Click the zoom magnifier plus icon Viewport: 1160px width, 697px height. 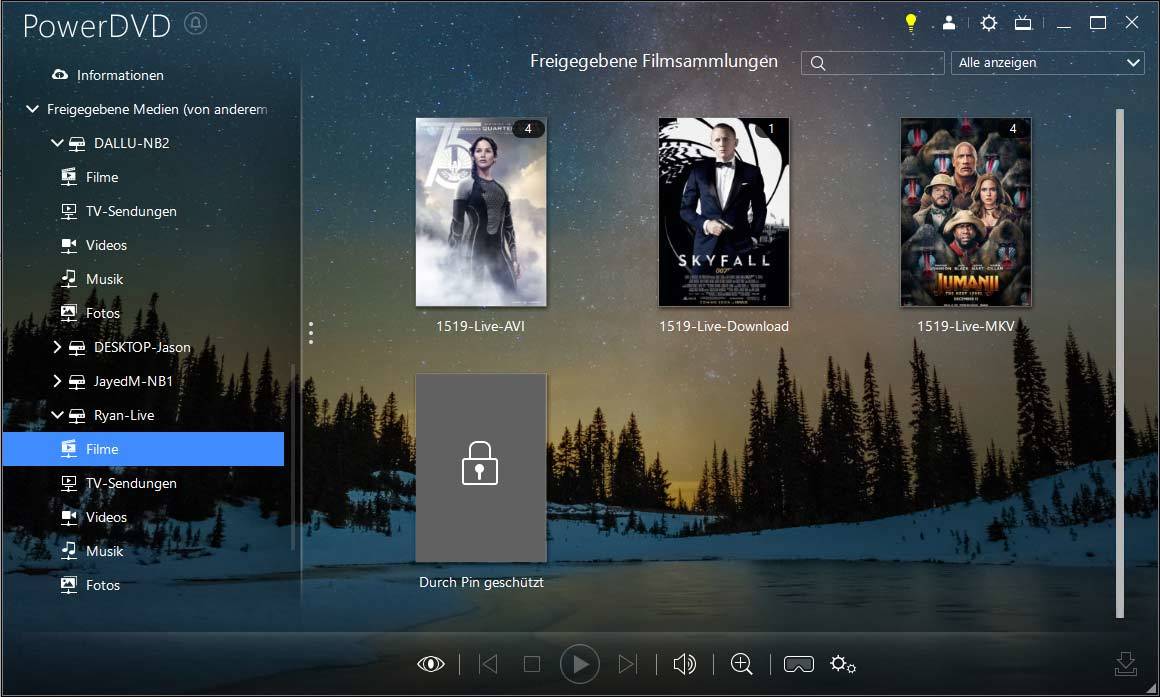[741, 664]
